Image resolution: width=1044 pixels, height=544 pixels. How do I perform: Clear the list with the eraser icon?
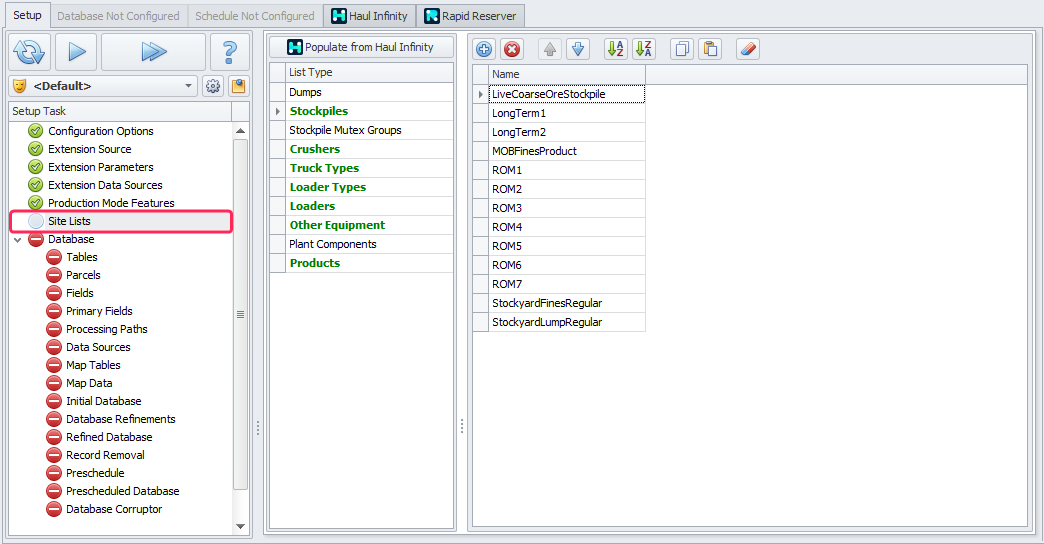click(x=748, y=49)
